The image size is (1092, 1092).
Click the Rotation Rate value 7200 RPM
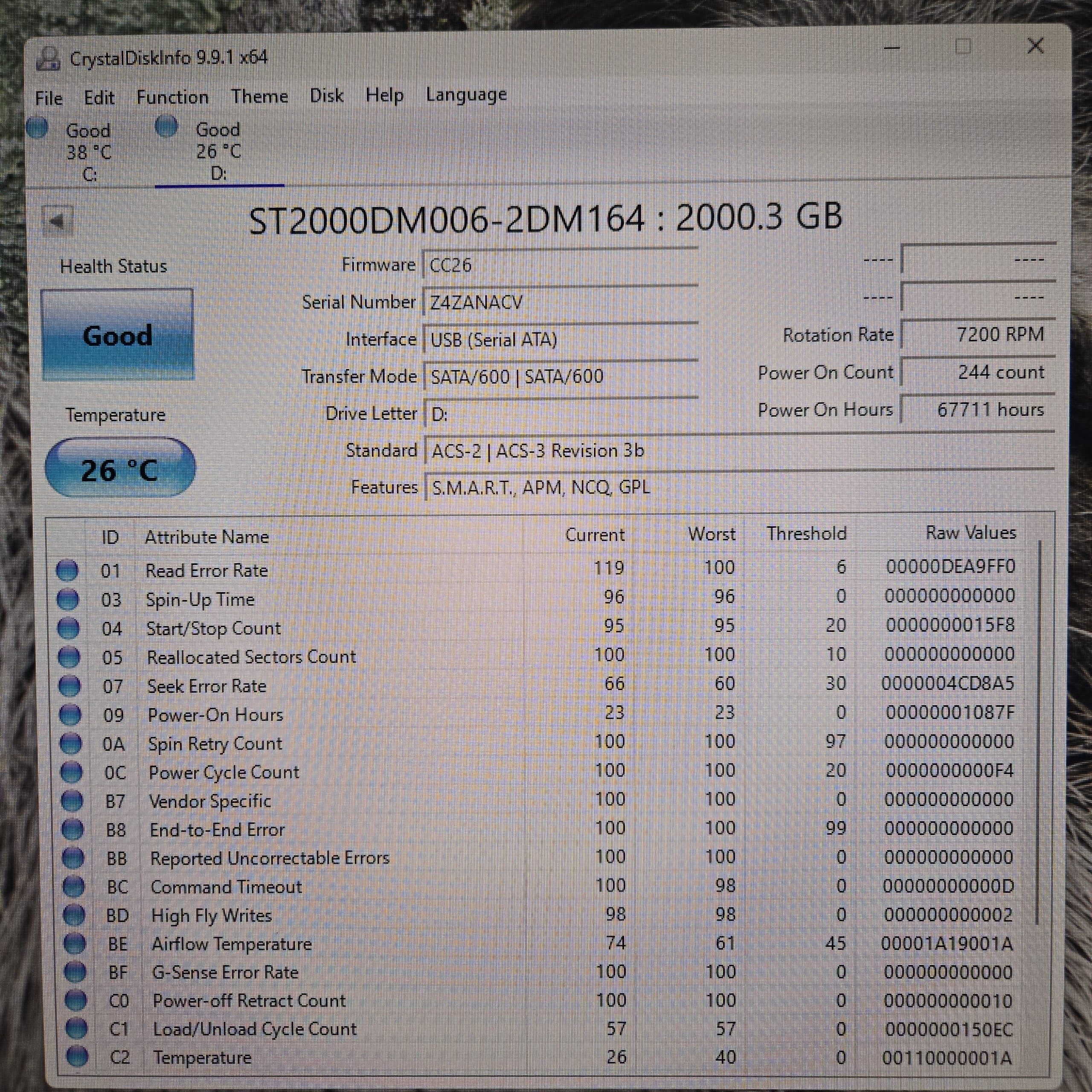(x=979, y=334)
